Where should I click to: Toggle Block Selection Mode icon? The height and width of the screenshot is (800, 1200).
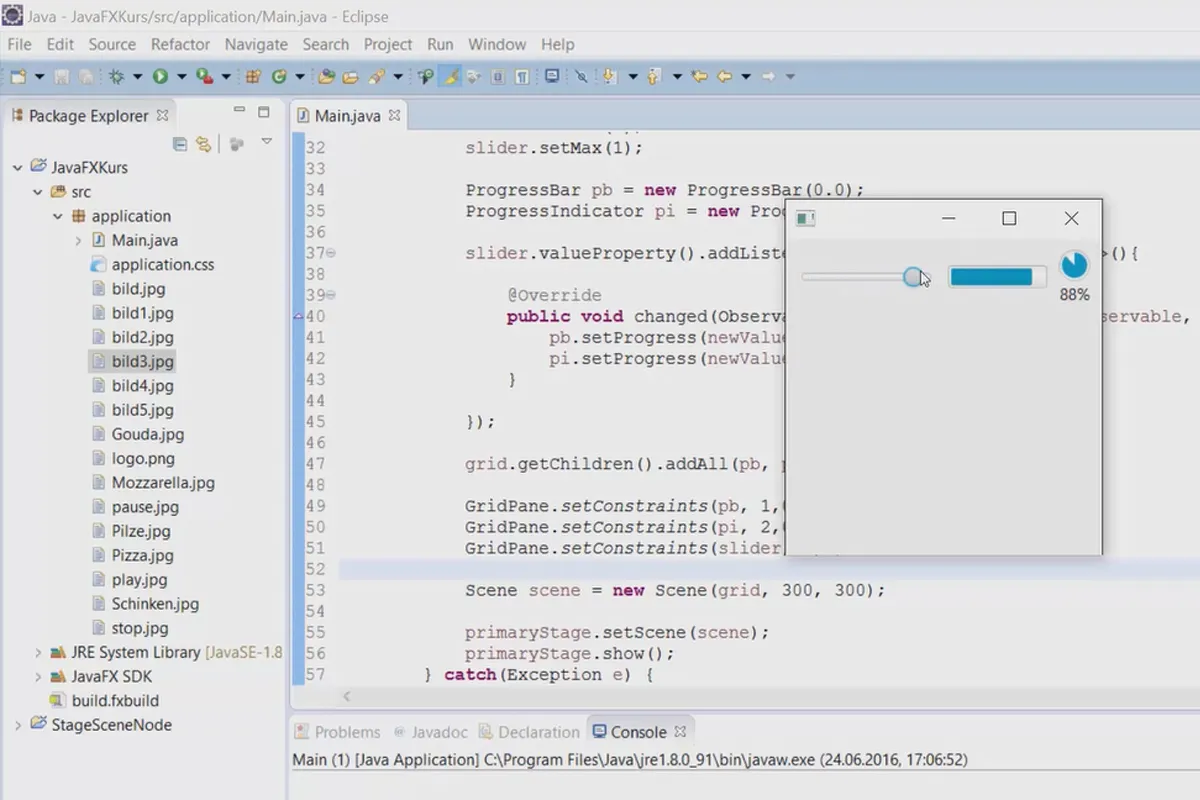(497, 76)
